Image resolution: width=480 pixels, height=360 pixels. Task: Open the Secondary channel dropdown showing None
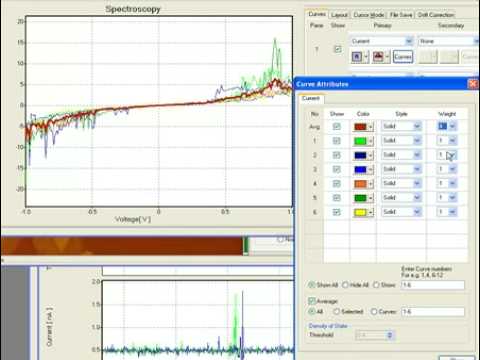(x=449, y=41)
